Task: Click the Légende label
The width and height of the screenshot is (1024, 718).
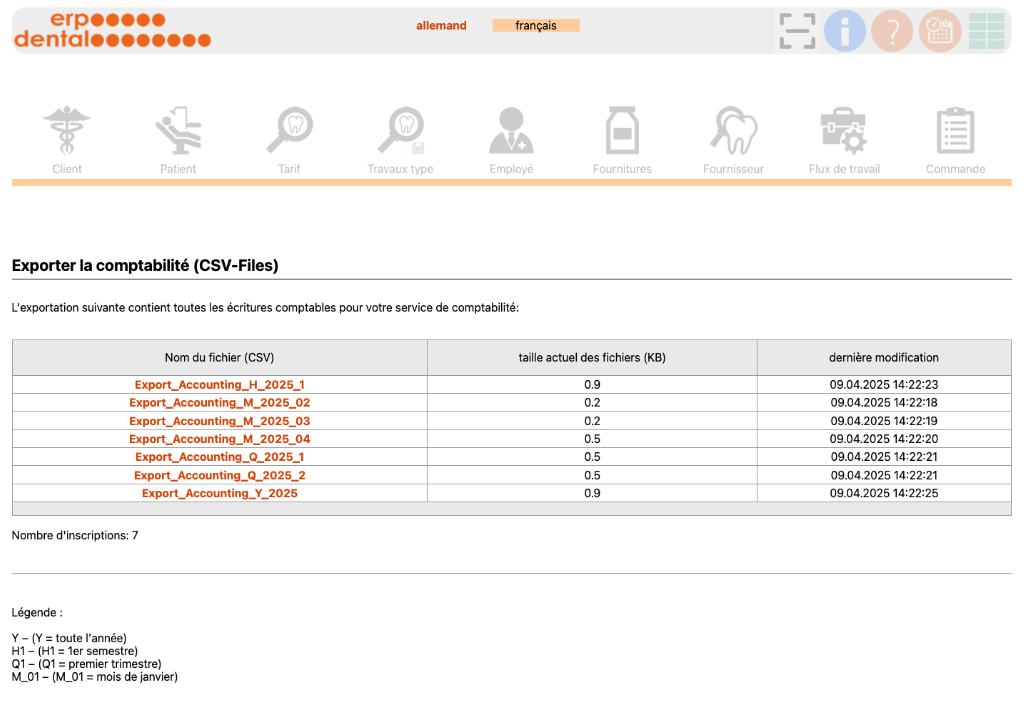Action: click(37, 613)
